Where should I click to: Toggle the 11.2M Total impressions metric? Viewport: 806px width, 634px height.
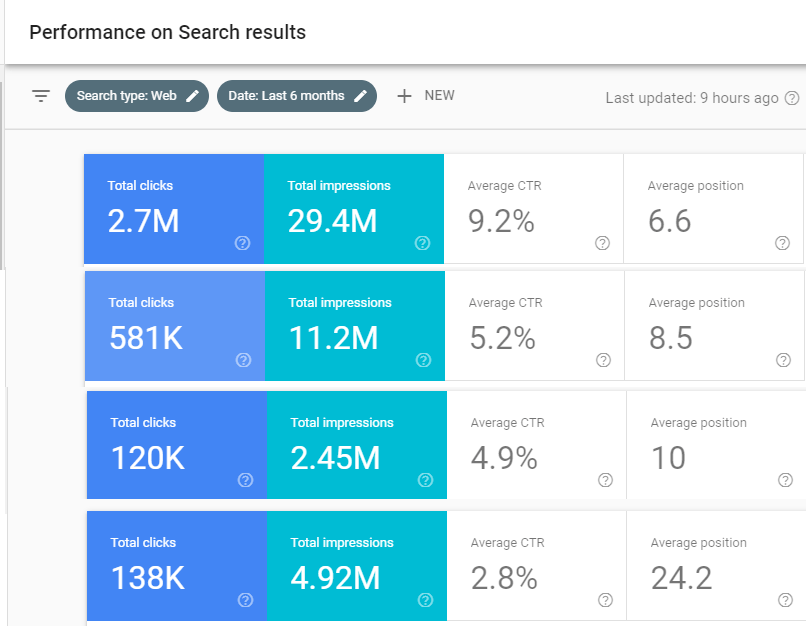point(354,325)
